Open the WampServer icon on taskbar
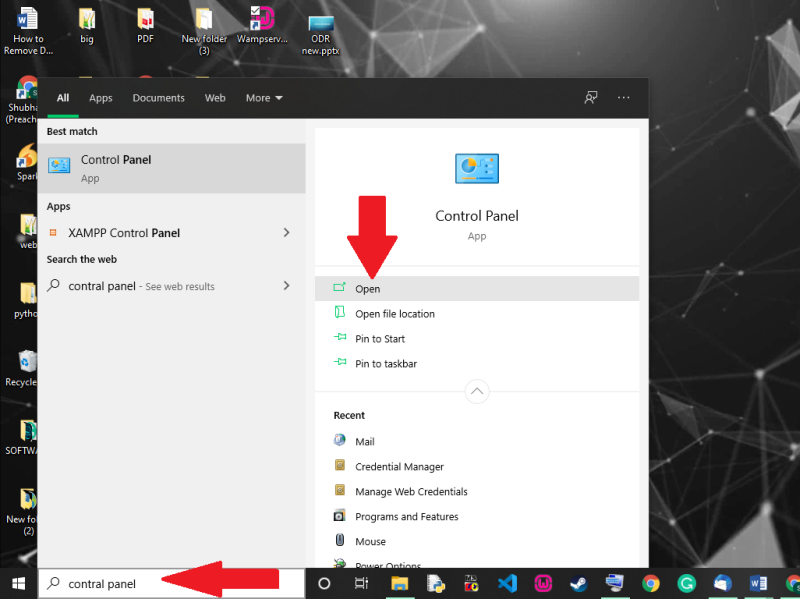 coord(543,584)
